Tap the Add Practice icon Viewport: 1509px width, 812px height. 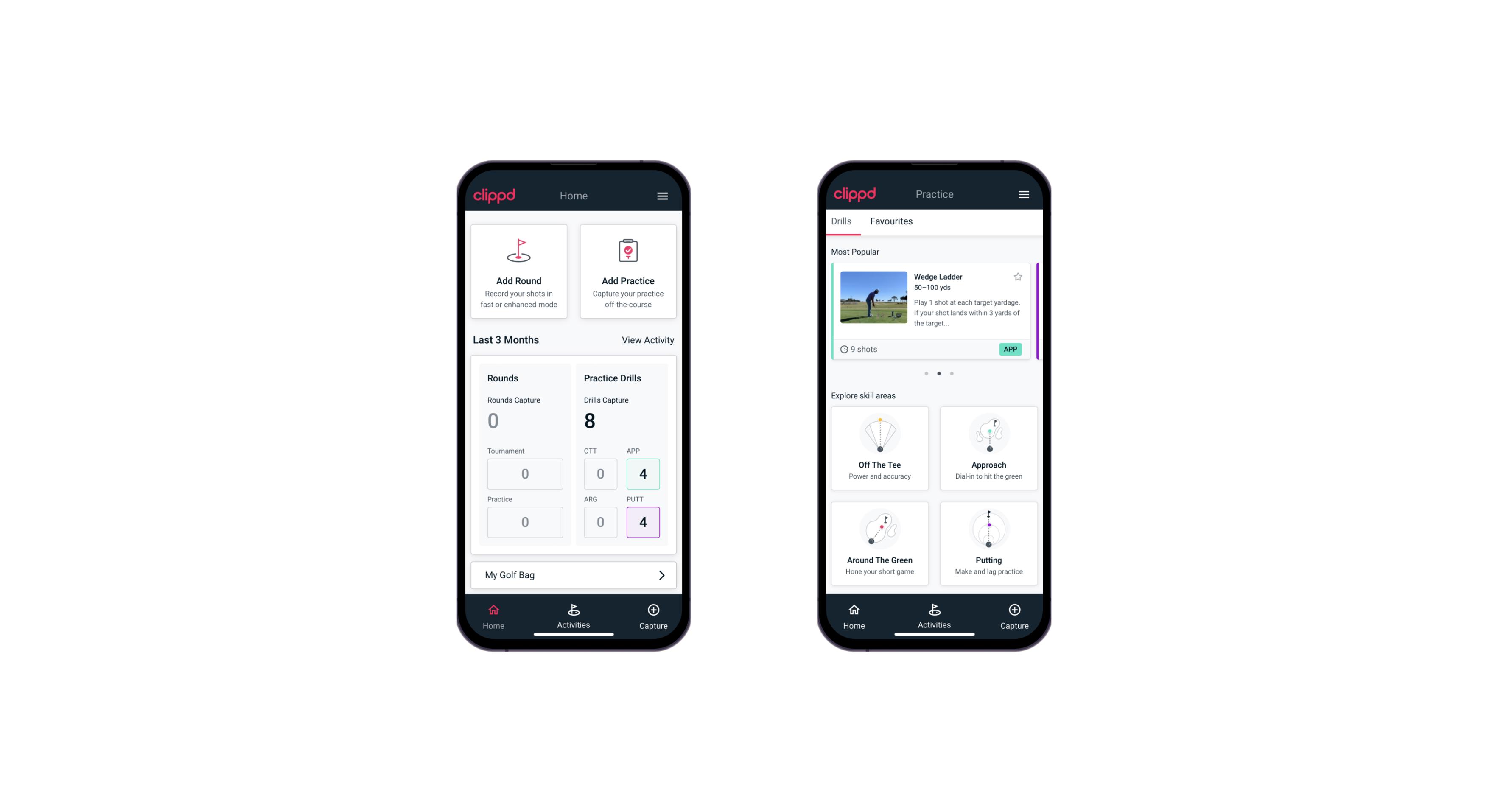(626, 252)
